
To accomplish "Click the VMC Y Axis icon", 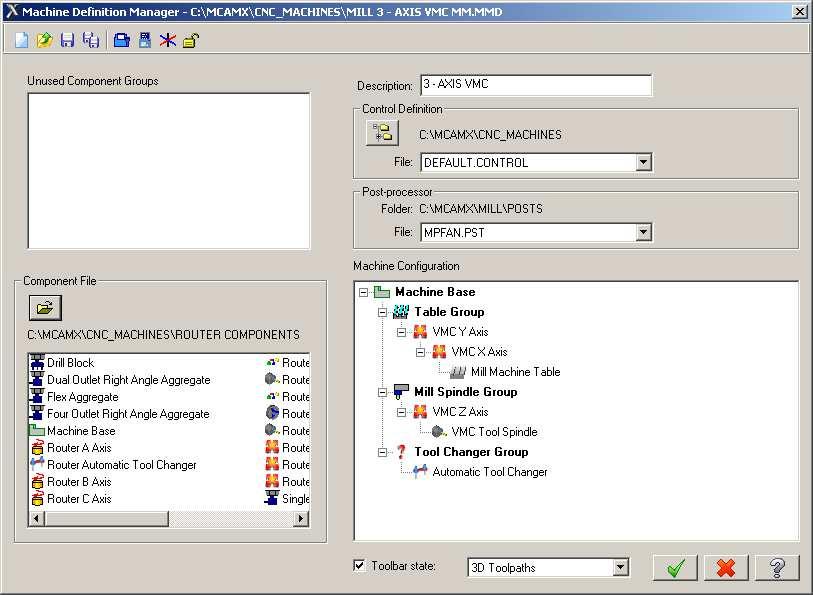I will [420, 332].
